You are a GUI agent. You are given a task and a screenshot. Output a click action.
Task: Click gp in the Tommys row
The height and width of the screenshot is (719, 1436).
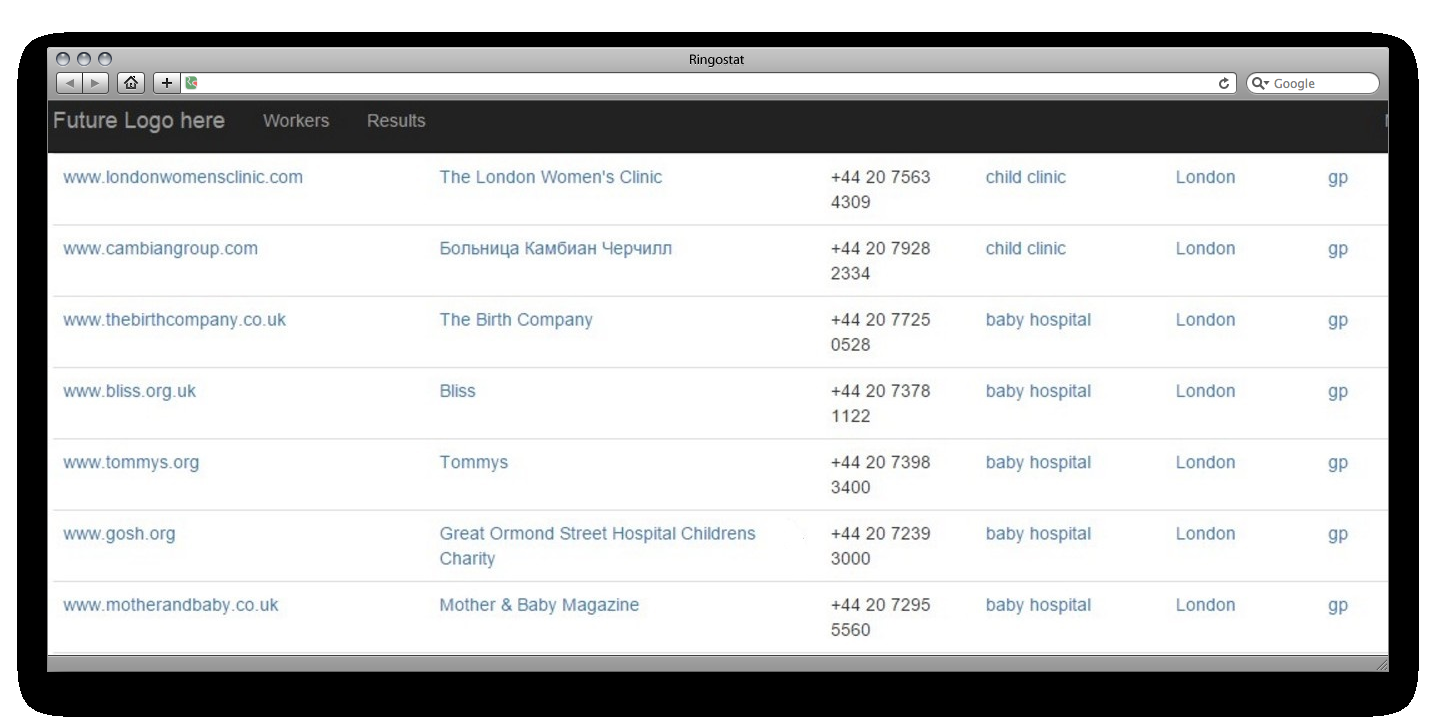click(x=1338, y=463)
